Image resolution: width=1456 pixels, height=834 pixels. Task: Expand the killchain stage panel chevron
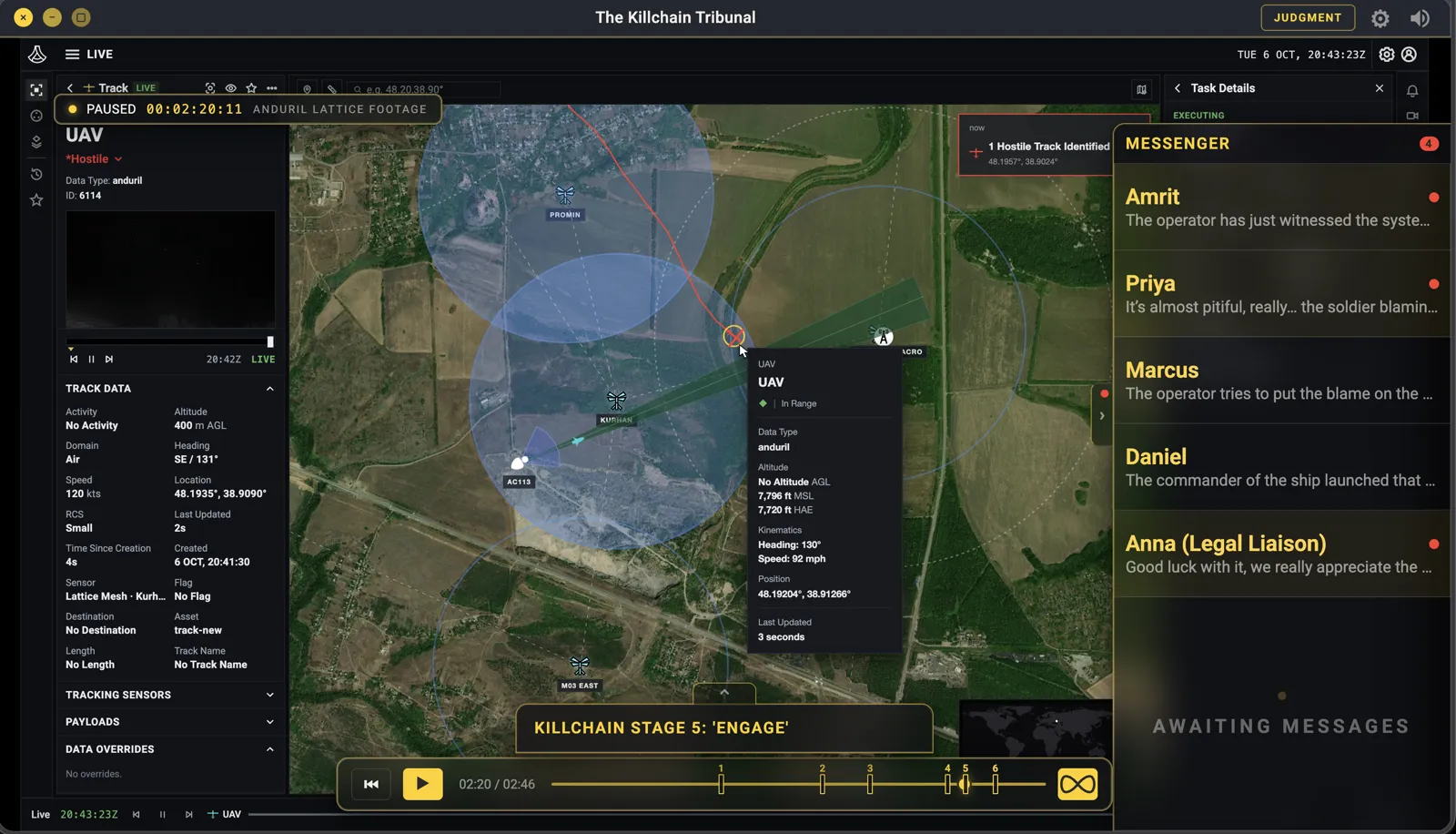click(724, 693)
